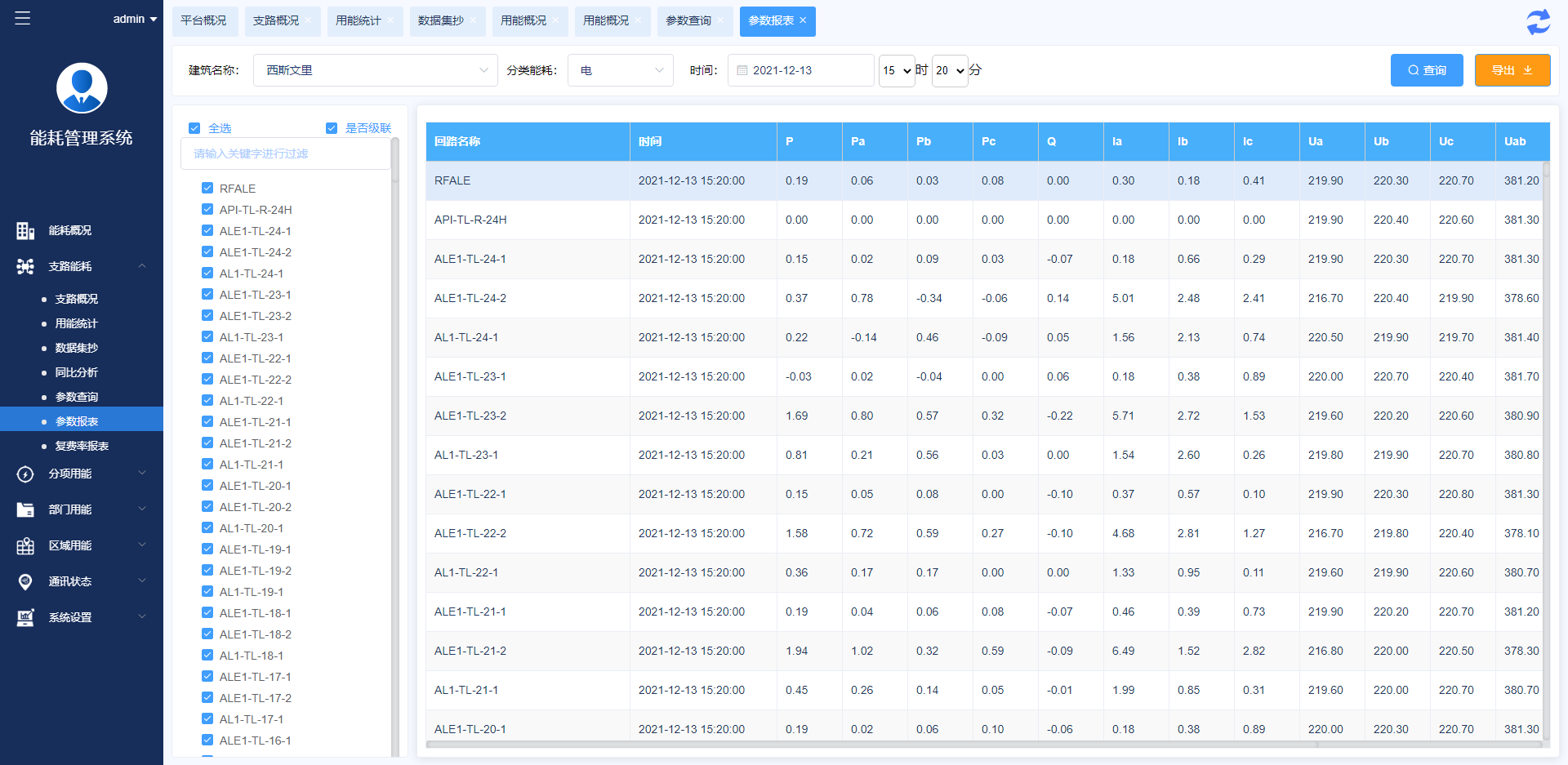Click the circuit list vertical scrollbar
Image resolution: width=1568 pixels, height=765 pixels.
point(395,159)
